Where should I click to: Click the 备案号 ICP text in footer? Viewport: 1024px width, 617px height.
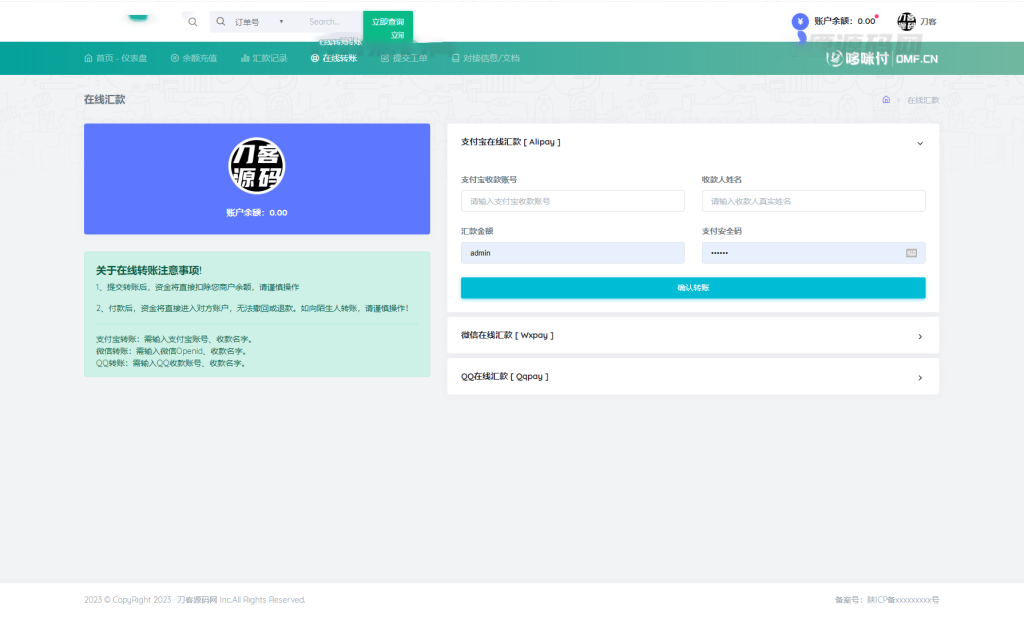887,599
